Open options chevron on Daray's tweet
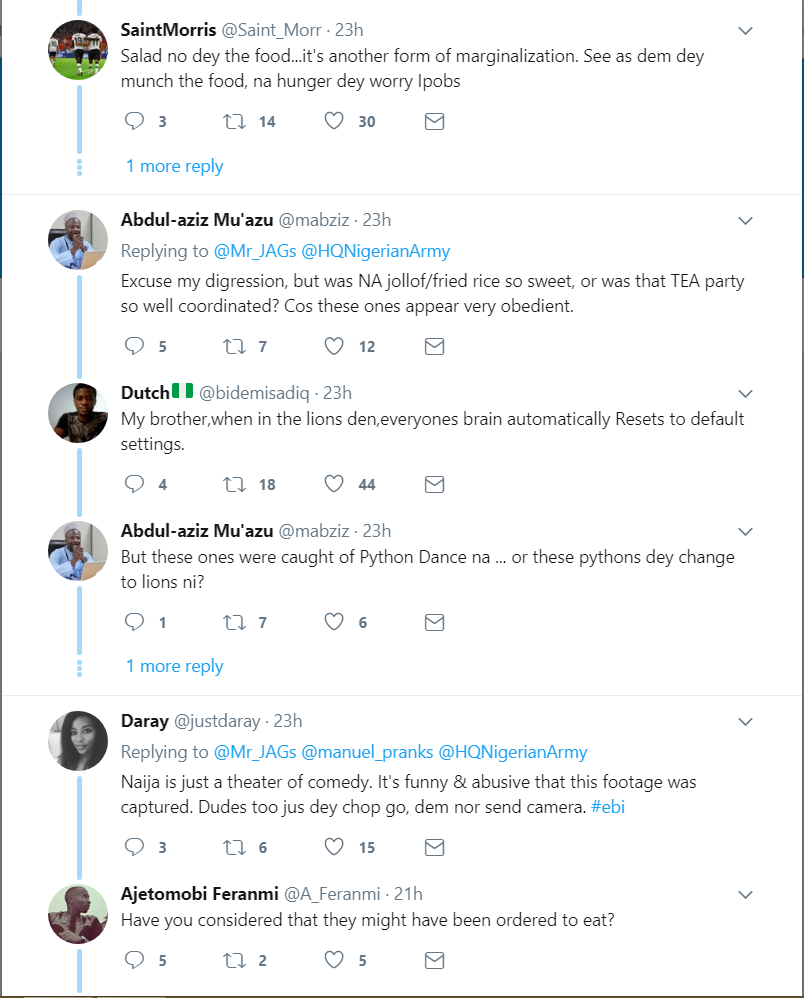Image resolution: width=804 pixels, height=998 pixels. coord(745,721)
